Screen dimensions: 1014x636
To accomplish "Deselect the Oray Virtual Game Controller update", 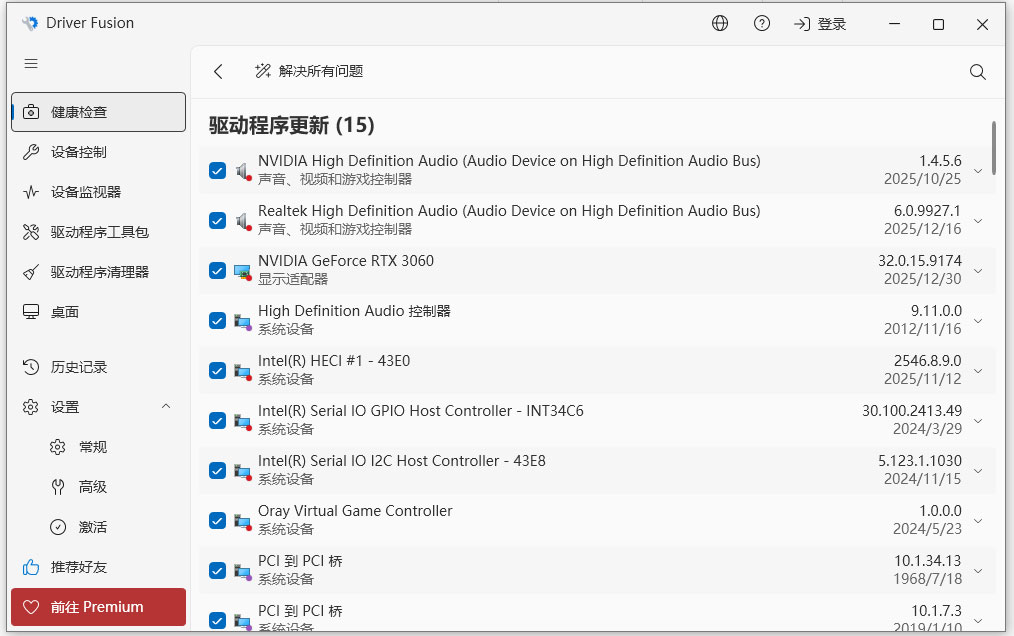I will (217, 520).
